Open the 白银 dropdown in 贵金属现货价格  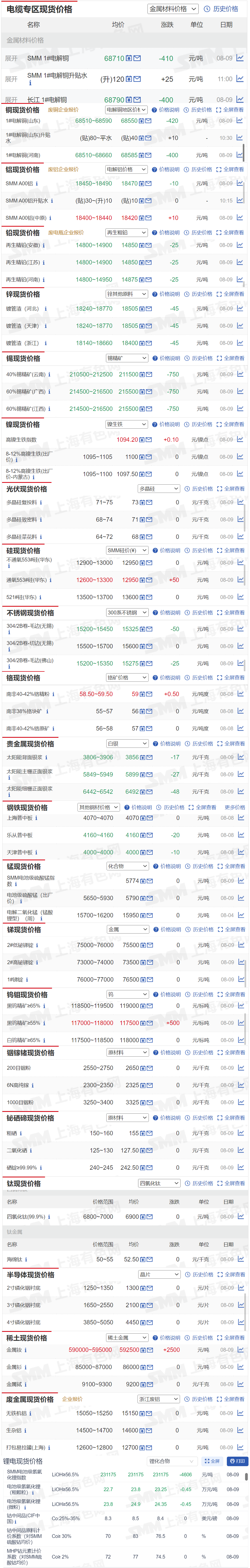point(127,744)
